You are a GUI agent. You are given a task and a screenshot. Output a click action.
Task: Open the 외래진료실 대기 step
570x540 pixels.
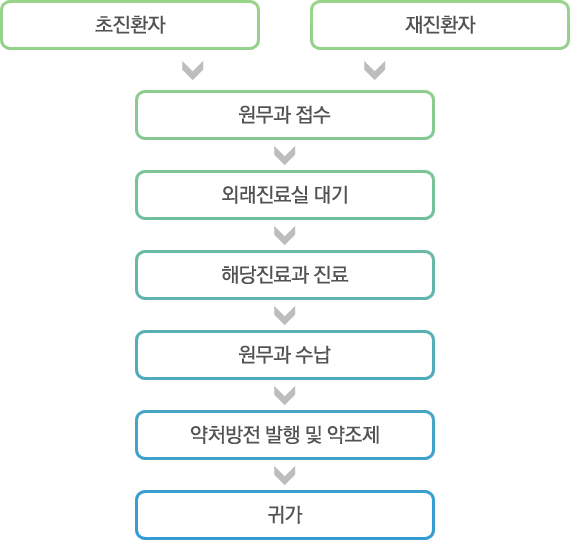click(x=285, y=195)
